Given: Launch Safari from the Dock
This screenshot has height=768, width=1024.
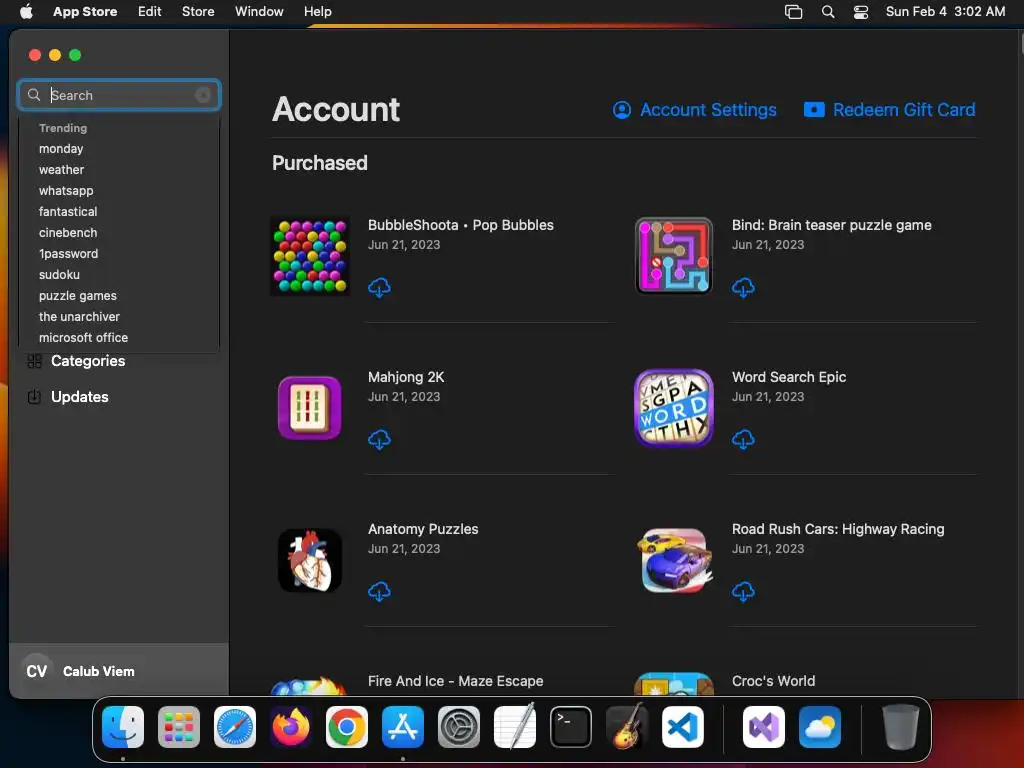Looking at the screenshot, I should (235, 727).
